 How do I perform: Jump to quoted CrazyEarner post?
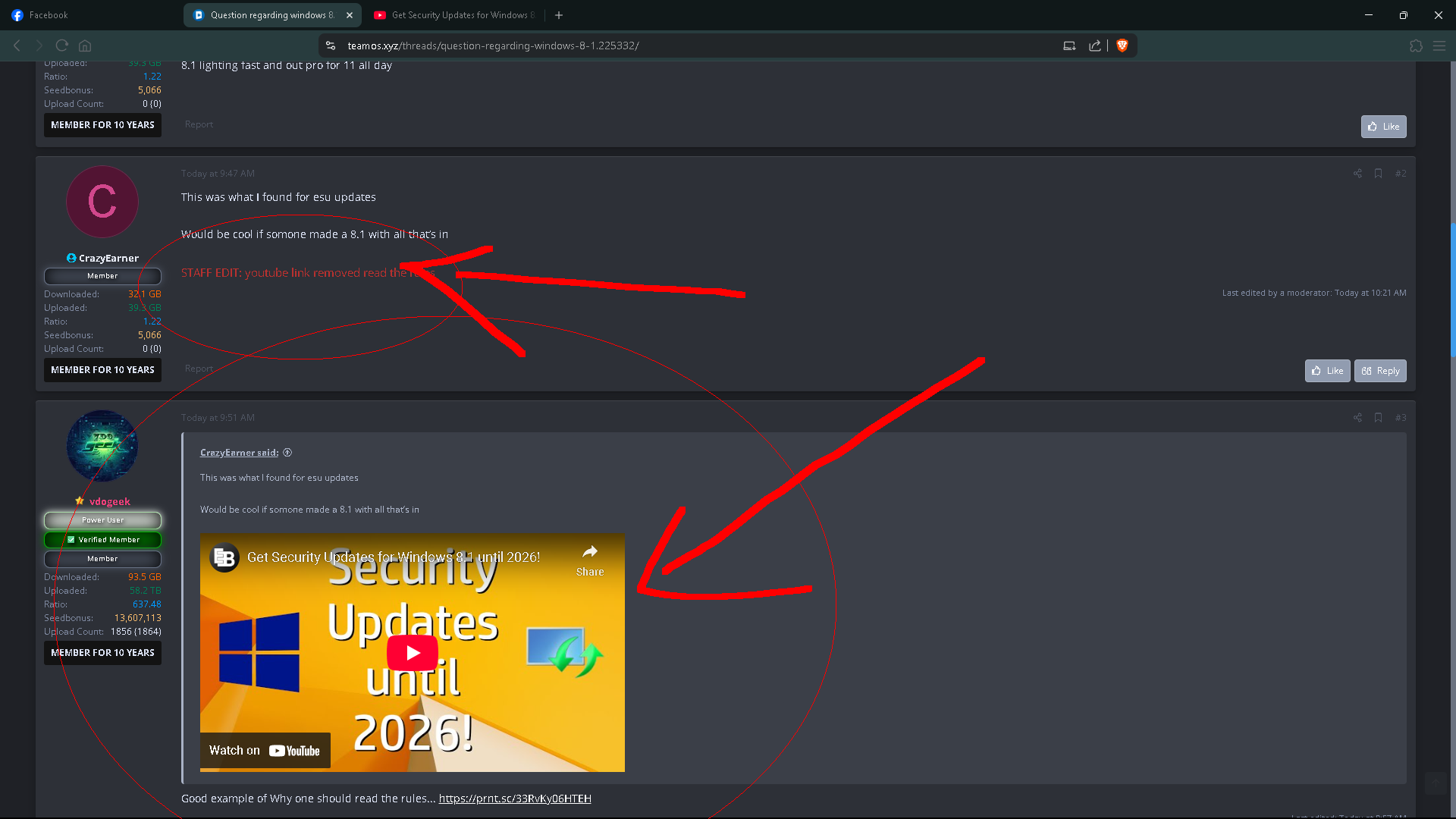[239, 453]
